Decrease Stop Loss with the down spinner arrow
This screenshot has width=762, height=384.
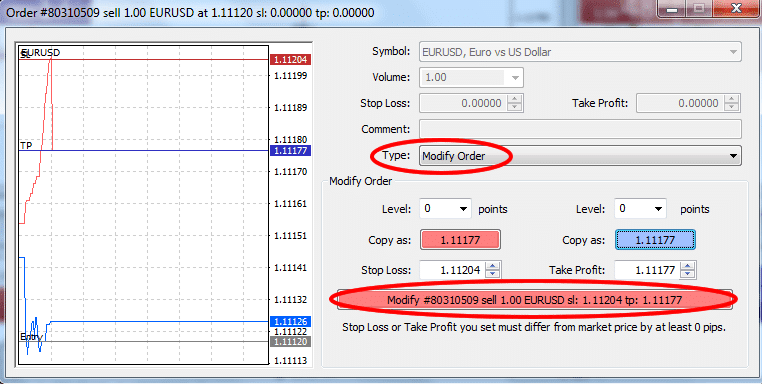[494, 274]
